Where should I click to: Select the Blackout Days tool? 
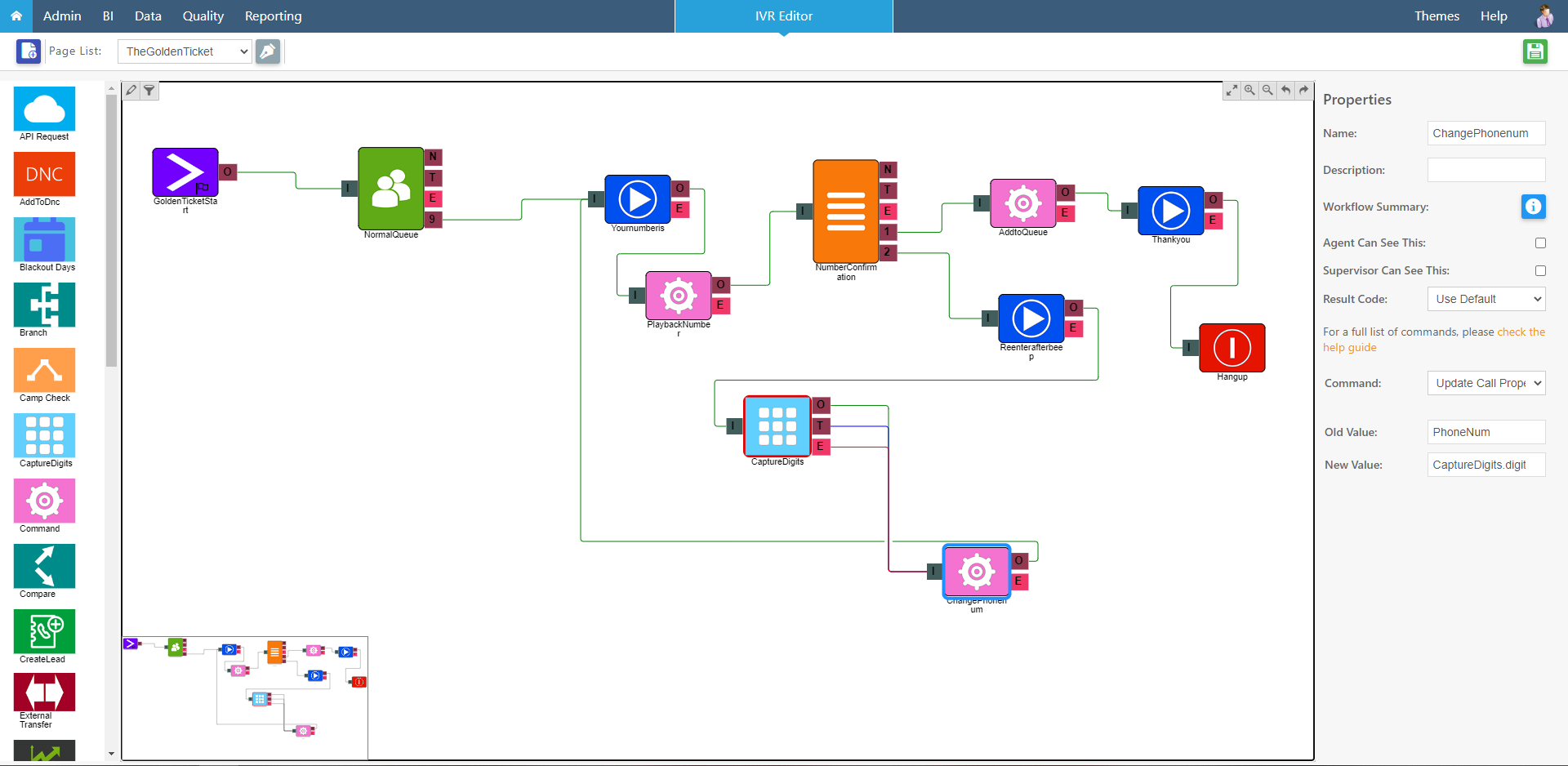click(44, 244)
